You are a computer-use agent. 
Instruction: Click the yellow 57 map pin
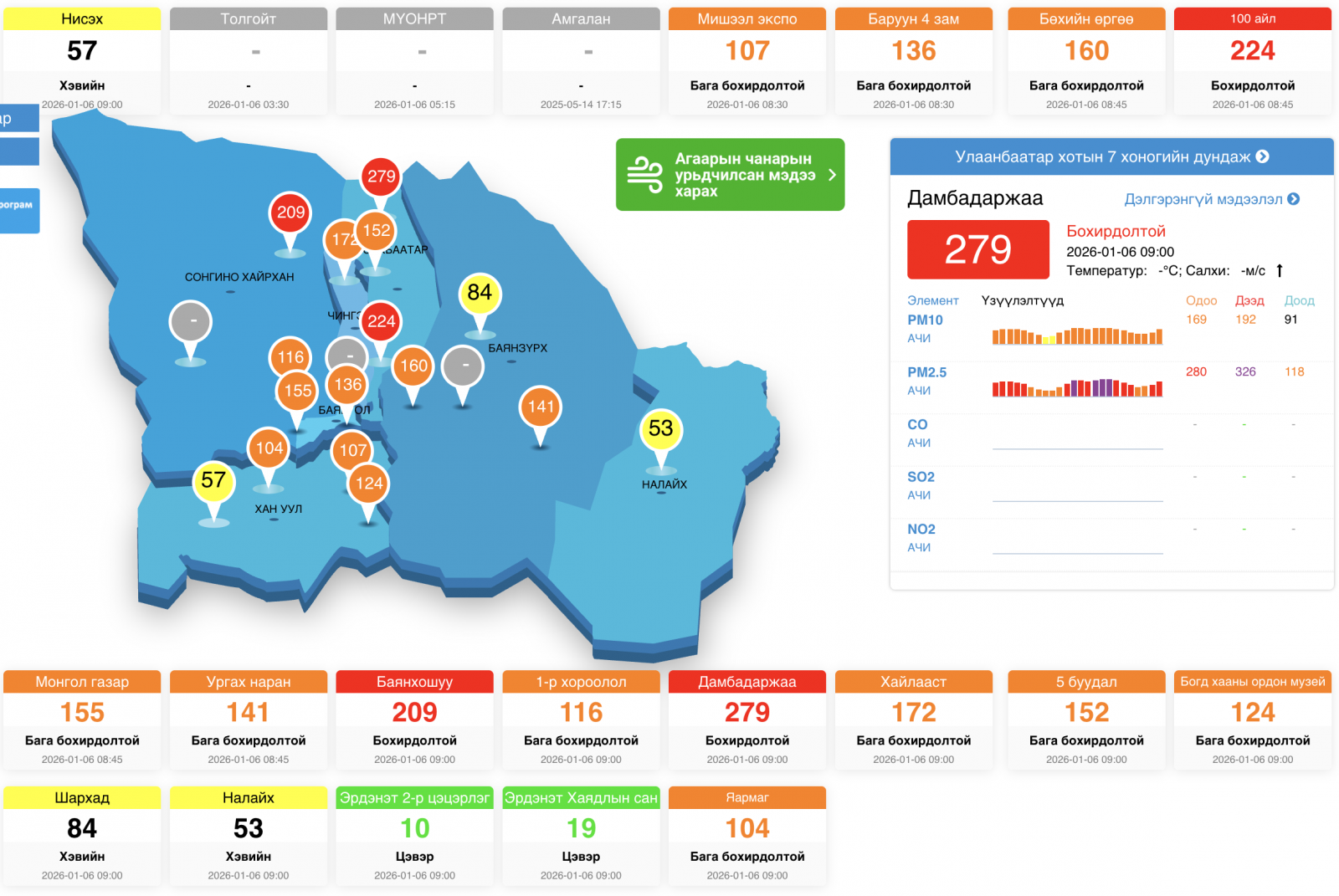point(213,480)
